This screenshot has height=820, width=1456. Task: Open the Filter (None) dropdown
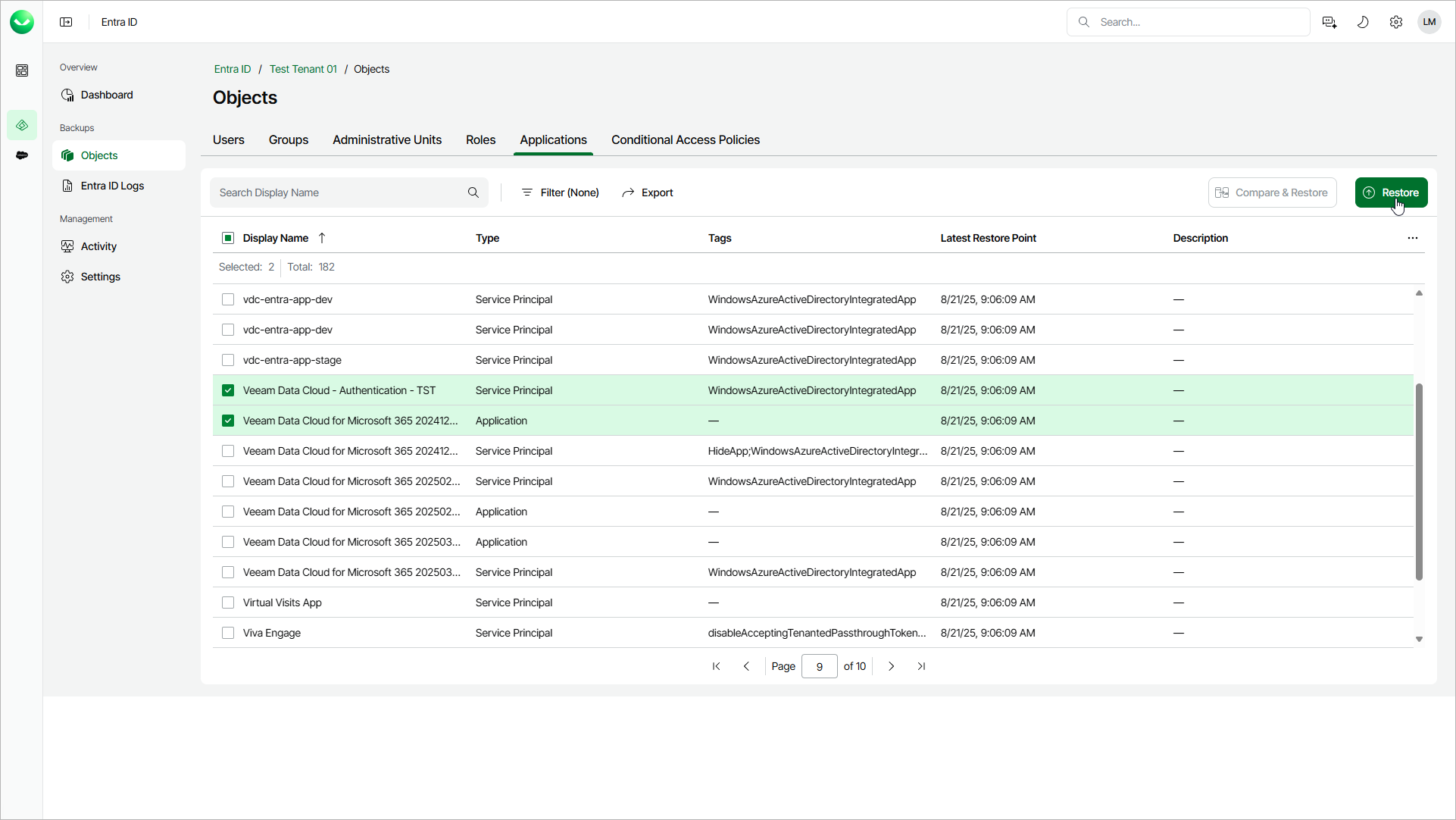(x=561, y=192)
